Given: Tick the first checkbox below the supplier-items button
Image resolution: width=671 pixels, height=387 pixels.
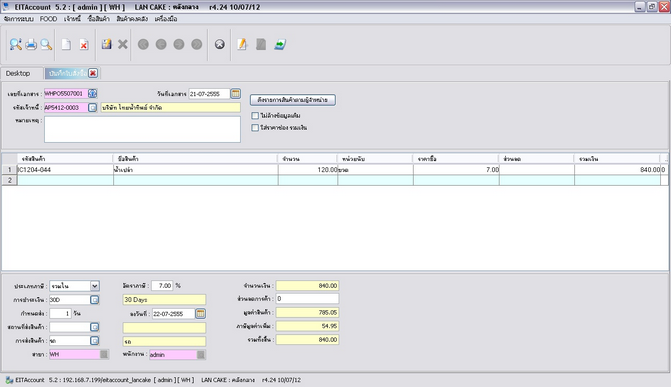Looking at the screenshot, I should click(x=255, y=116).
